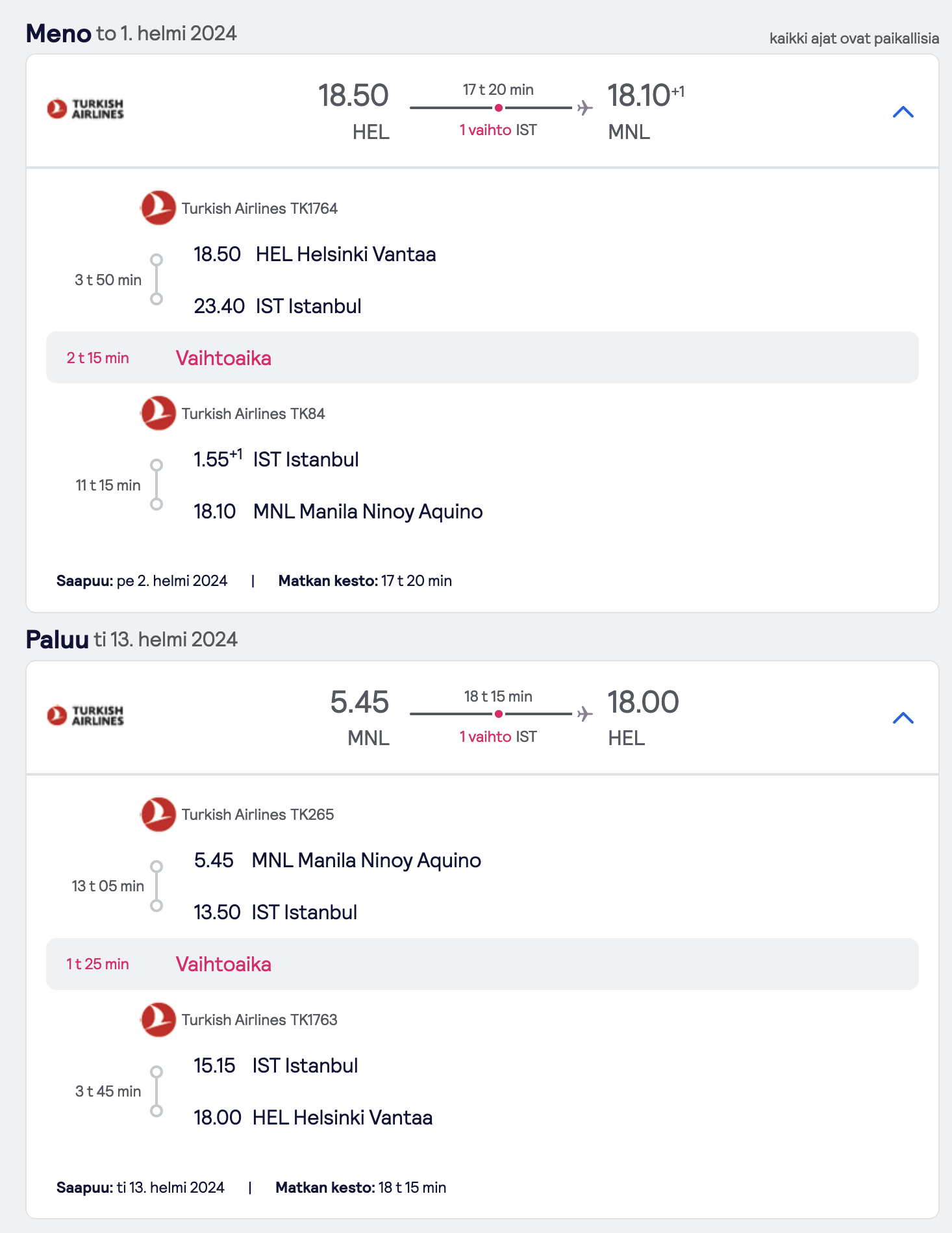Click the round Turkish Airlines icon beside TK265
This screenshot has height=1233, width=952.
pos(158,814)
